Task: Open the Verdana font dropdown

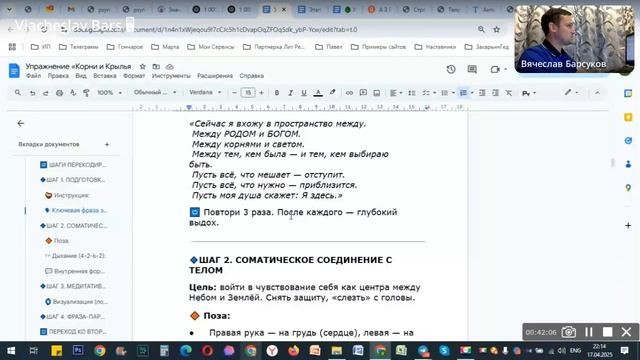Action: coord(205,93)
